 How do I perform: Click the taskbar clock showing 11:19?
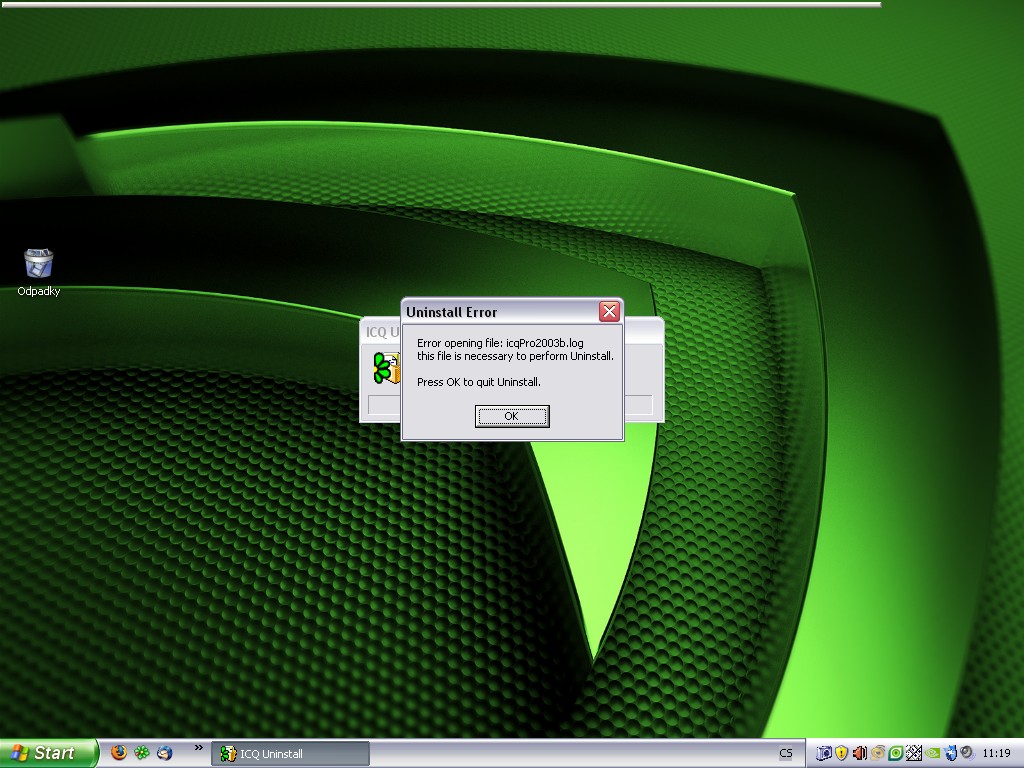(x=996, y=754)
